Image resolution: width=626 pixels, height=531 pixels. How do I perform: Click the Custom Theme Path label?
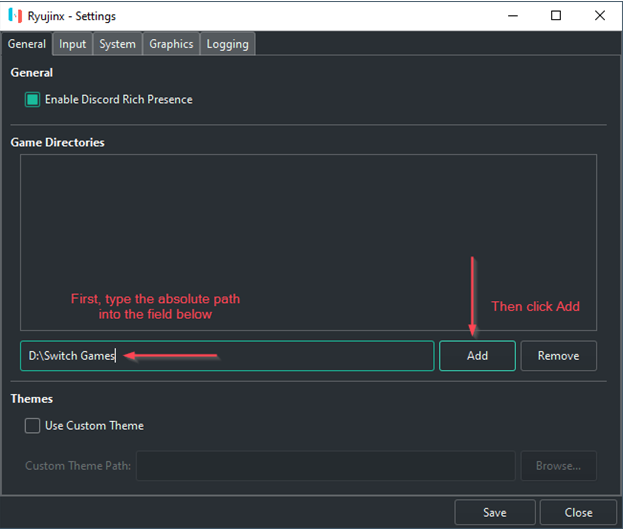click(78, 466)
